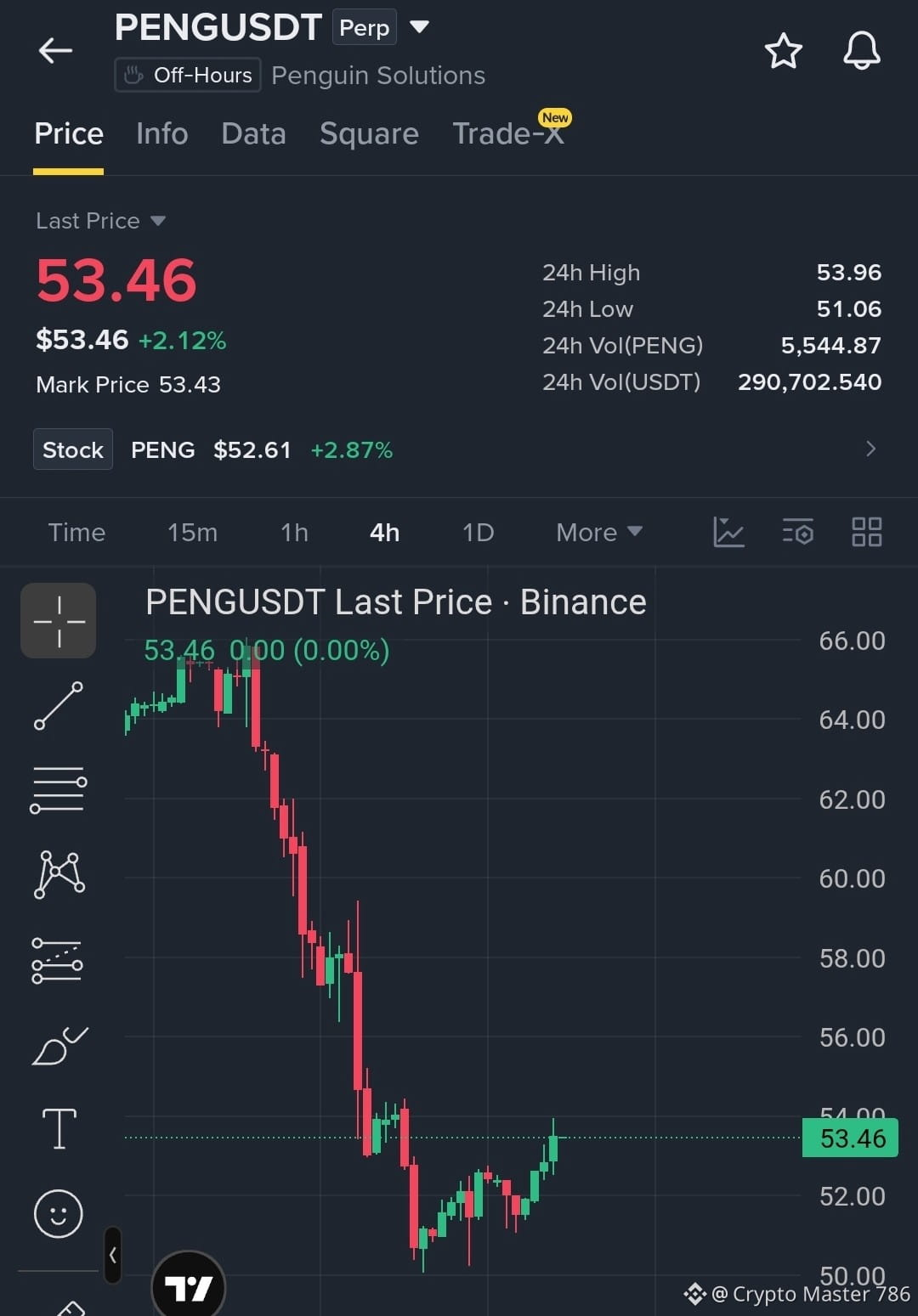Select the projection and measure tool
The height and width of the screenshot is (1316, 918).
[x=58, y=960]
